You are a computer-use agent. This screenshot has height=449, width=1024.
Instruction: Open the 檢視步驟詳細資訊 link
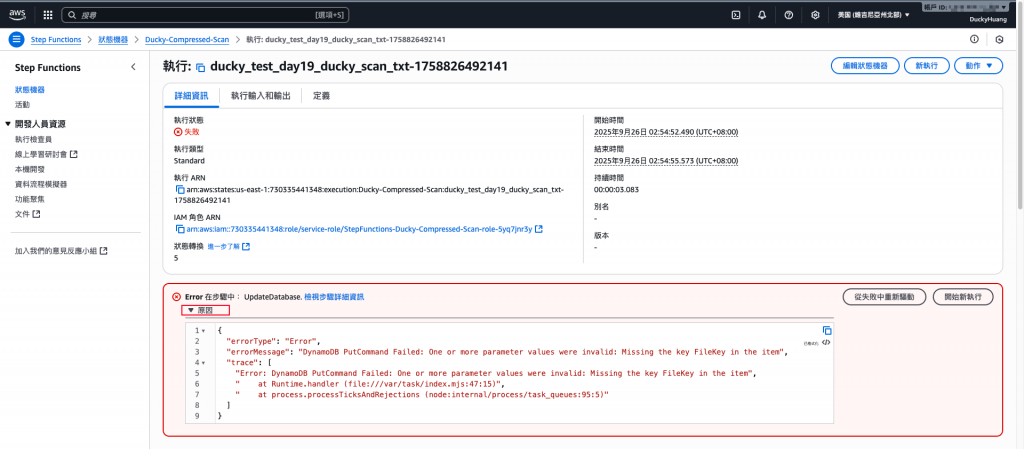[334, 297]
